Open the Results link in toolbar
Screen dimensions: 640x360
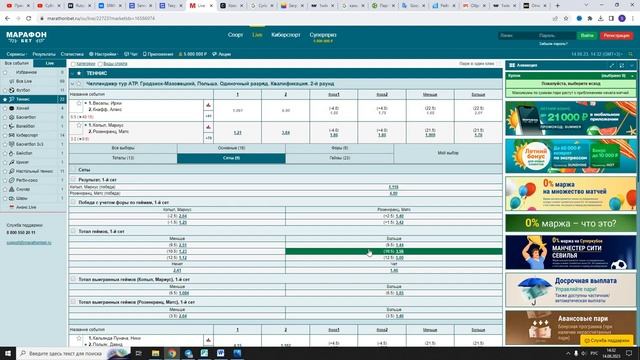(44, 54)
